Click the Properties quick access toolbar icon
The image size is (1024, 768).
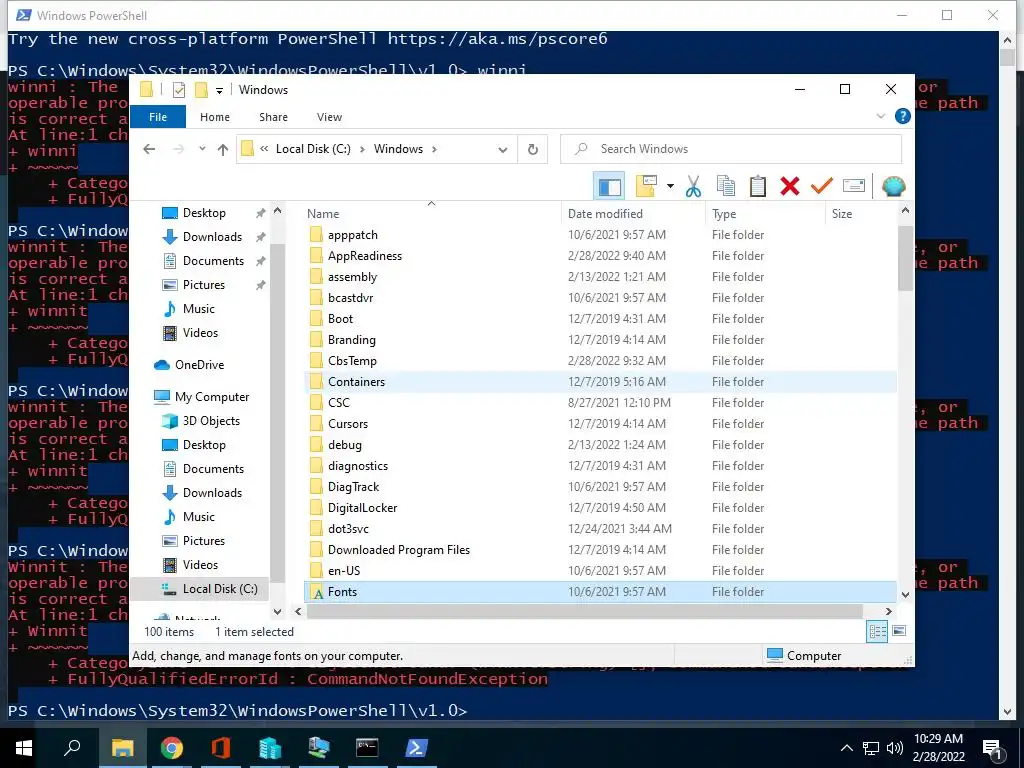pyautogui.click(x=178, y=89)
